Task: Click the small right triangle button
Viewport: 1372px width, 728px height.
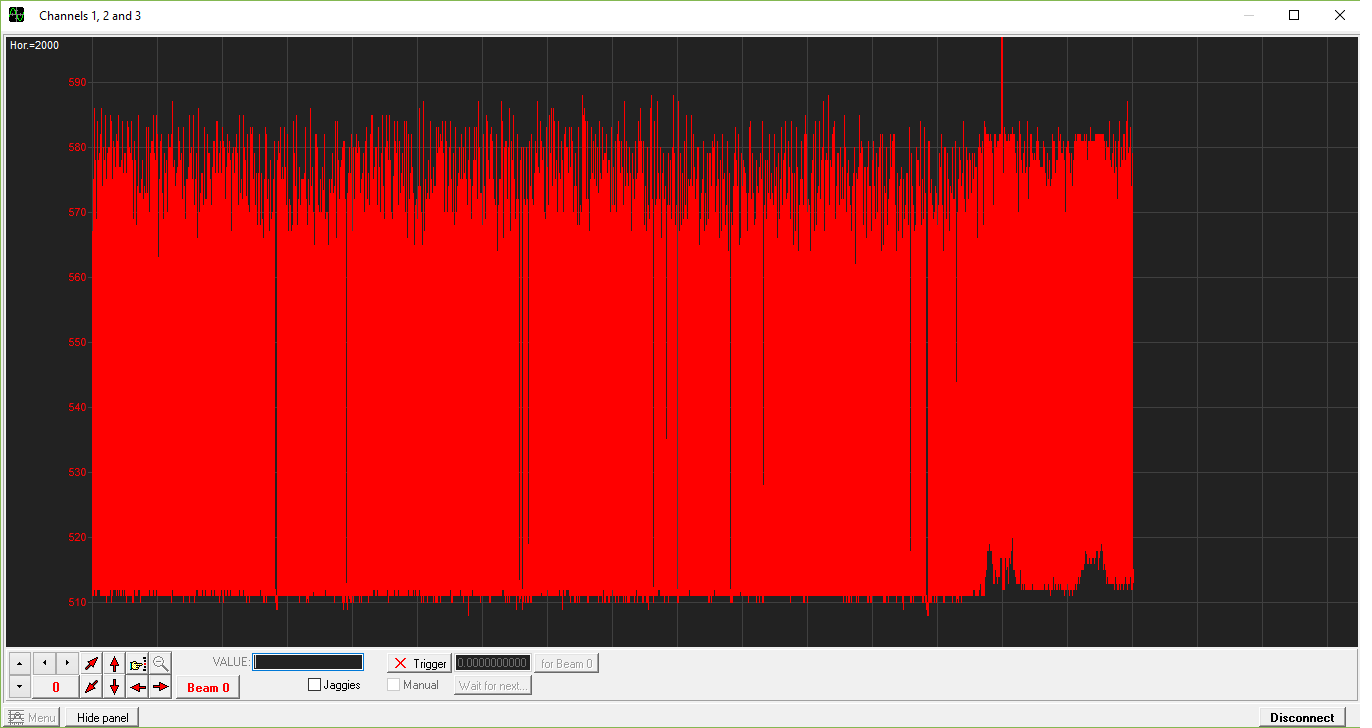Action: pyautogui.click(x=67, y=663)
